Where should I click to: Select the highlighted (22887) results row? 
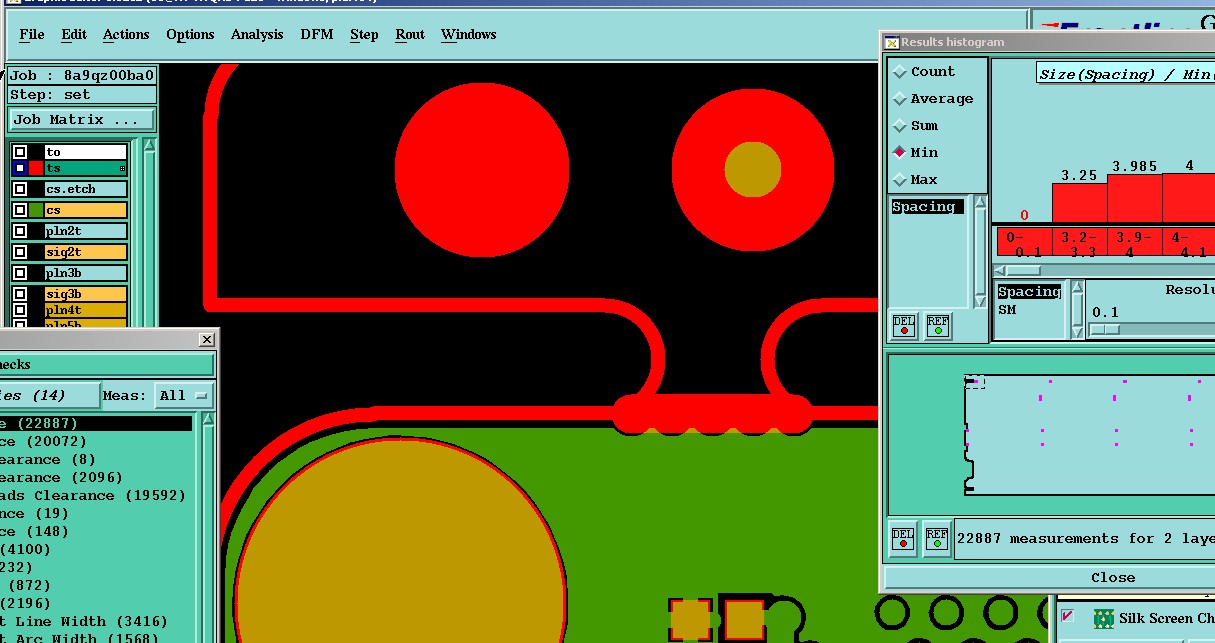click(95, 424)
